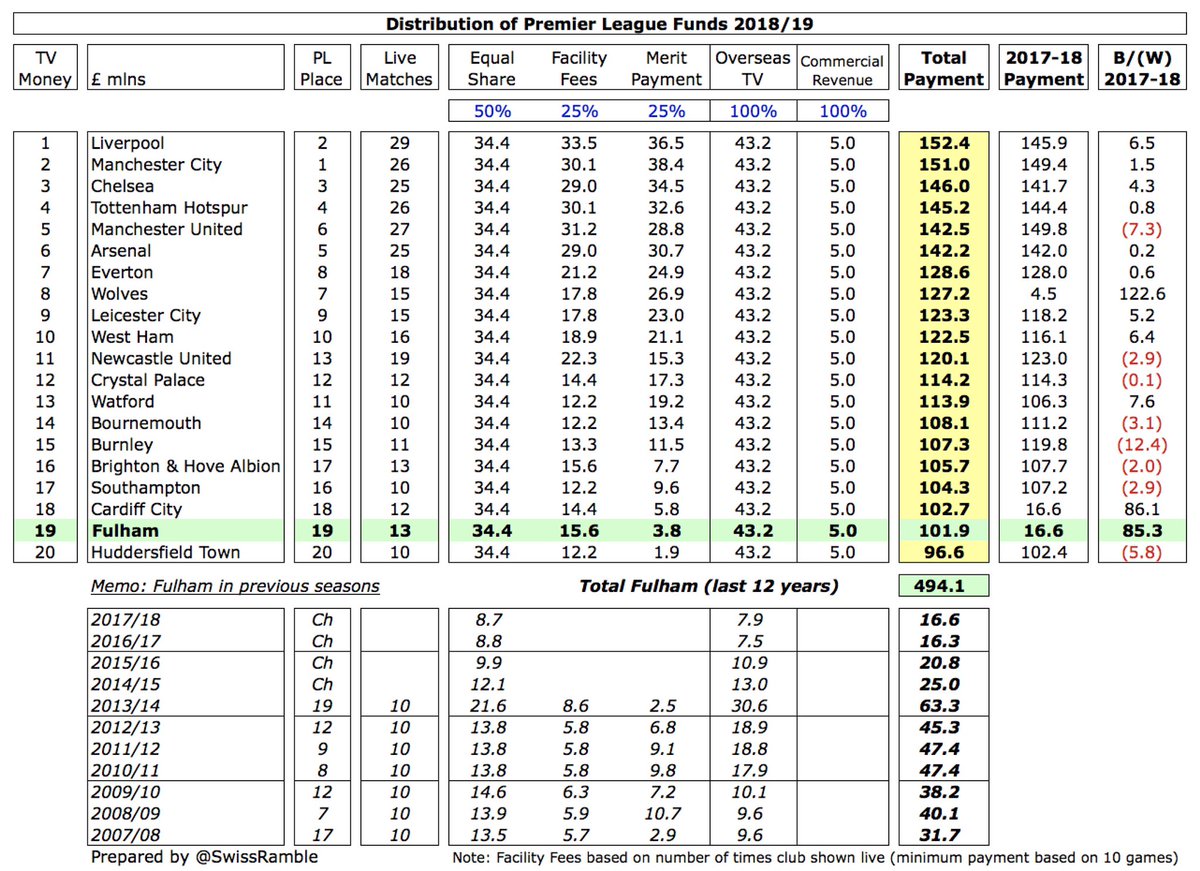1200x871 pixels.
Task: Click the Bournemouth row label
Action: coord(145,423)
